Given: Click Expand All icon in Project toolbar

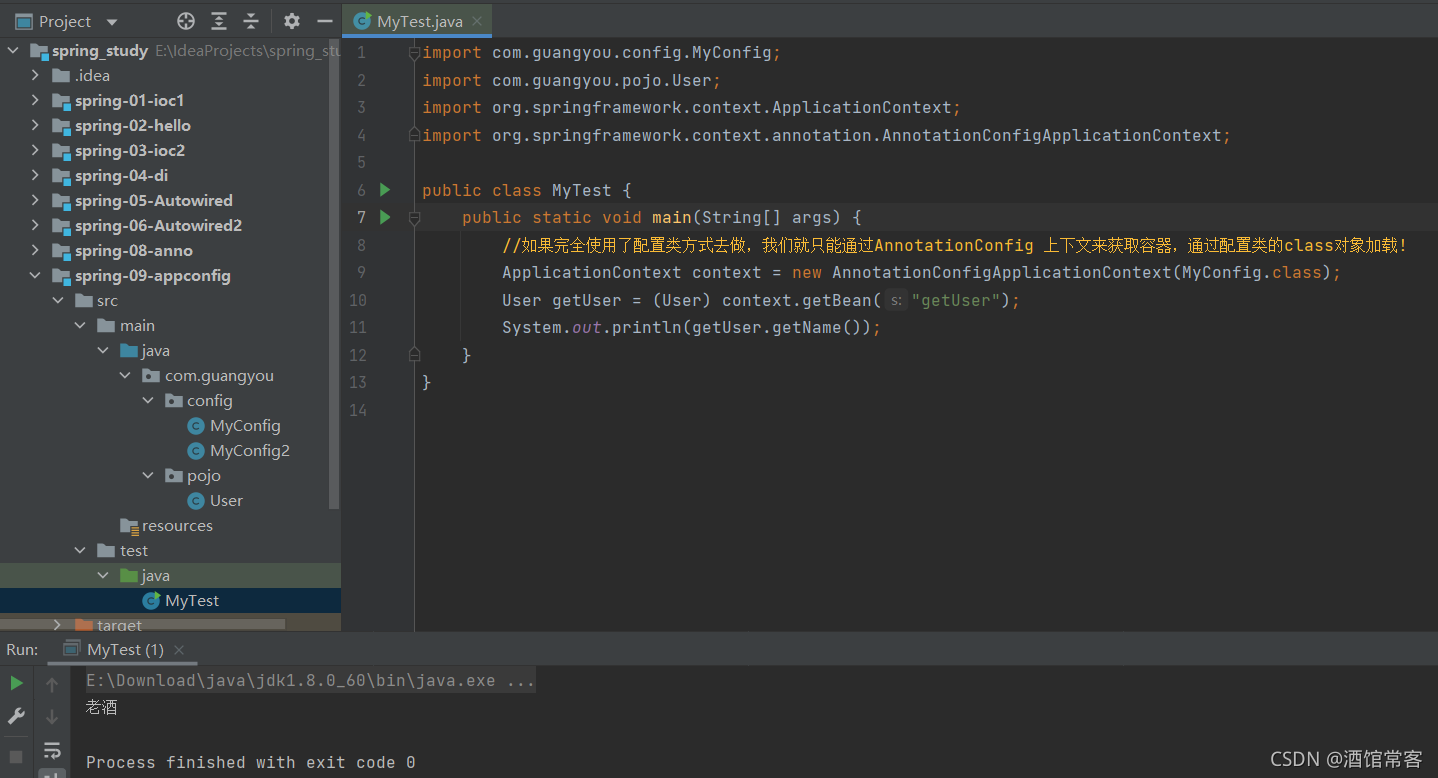Looking at the screenshot, I should [x=219, y=21].
